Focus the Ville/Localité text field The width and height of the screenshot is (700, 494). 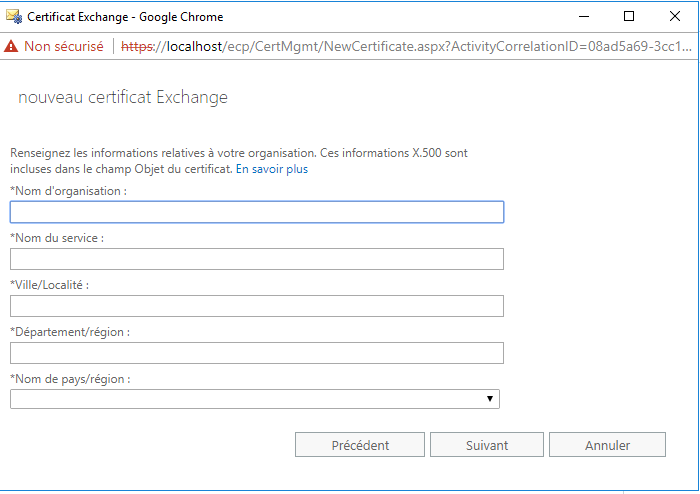point(257,306)
